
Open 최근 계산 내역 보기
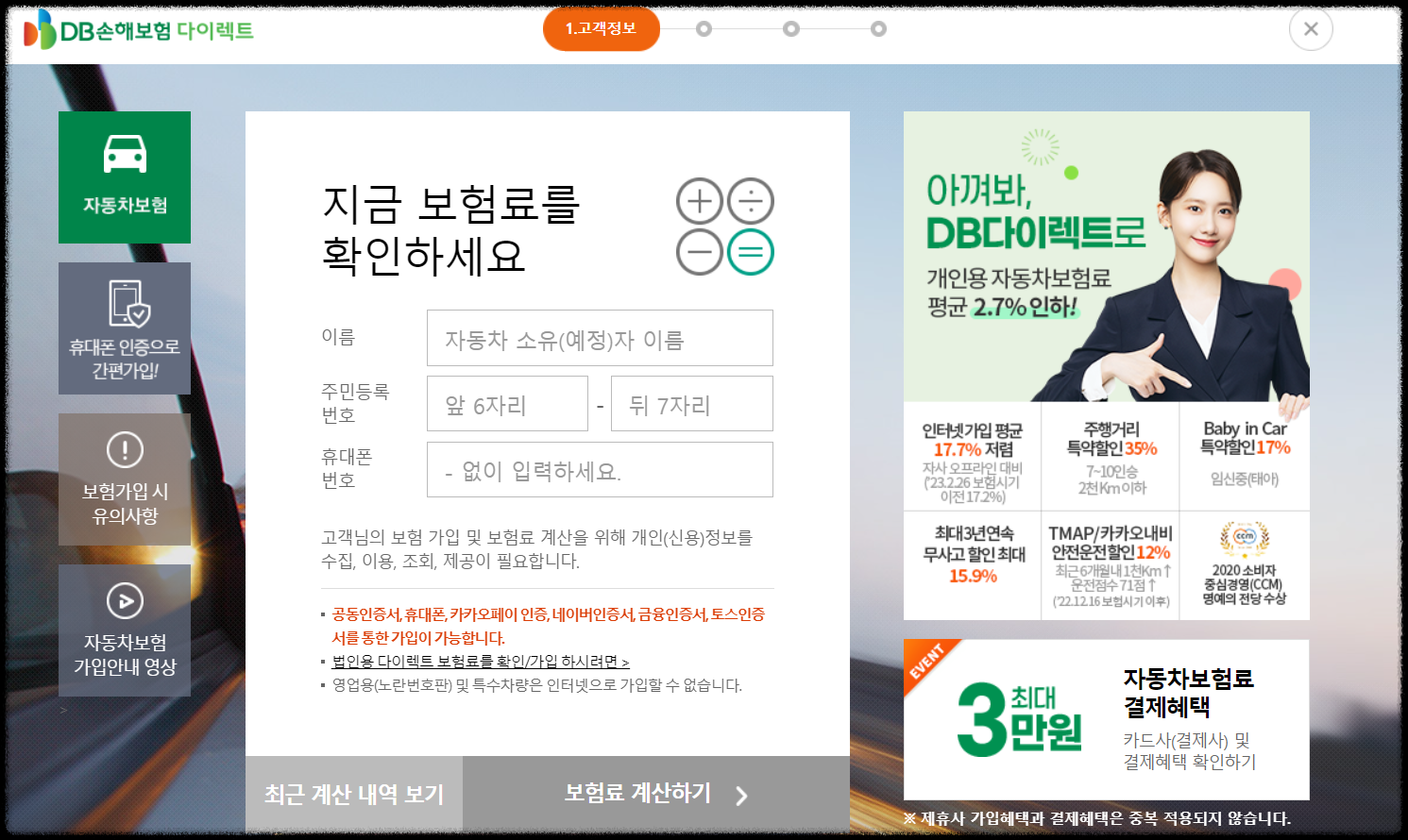[353, 795]
